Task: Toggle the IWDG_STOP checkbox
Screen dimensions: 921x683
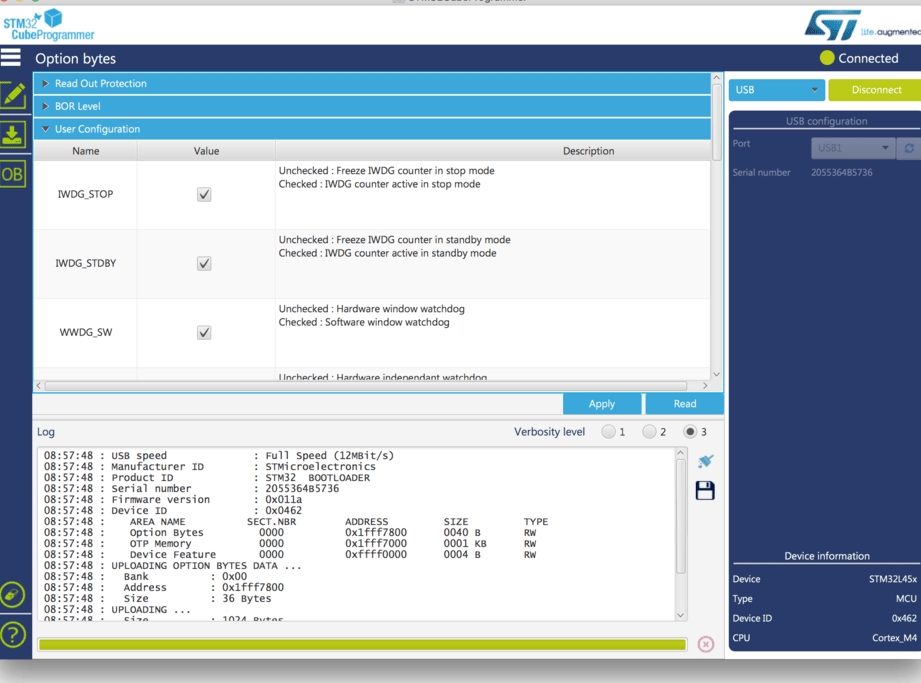Action: pyautogui.click(x=204, y=194)
